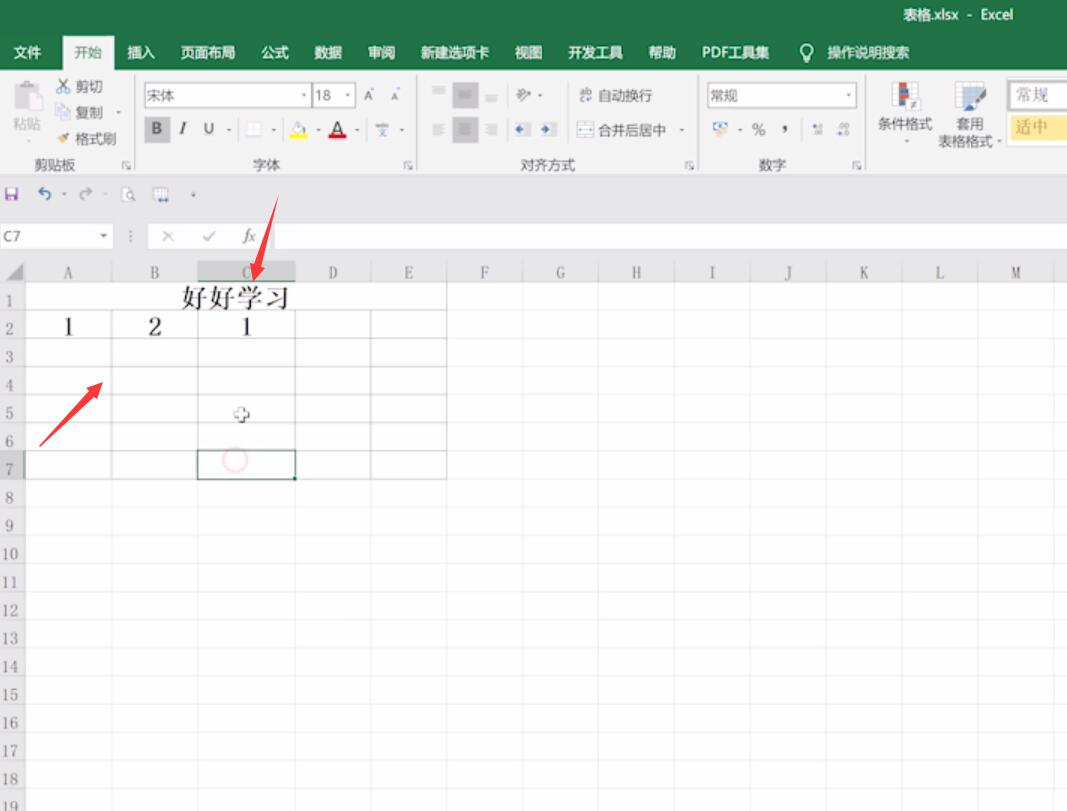
Task: Click the Name Box showing C7
Action: pos(49,236)
